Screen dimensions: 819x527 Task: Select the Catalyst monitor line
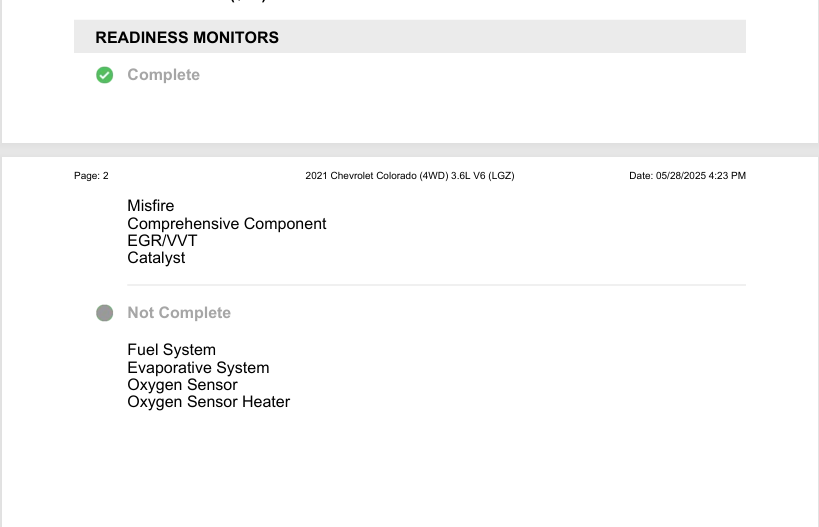[156, 258]
